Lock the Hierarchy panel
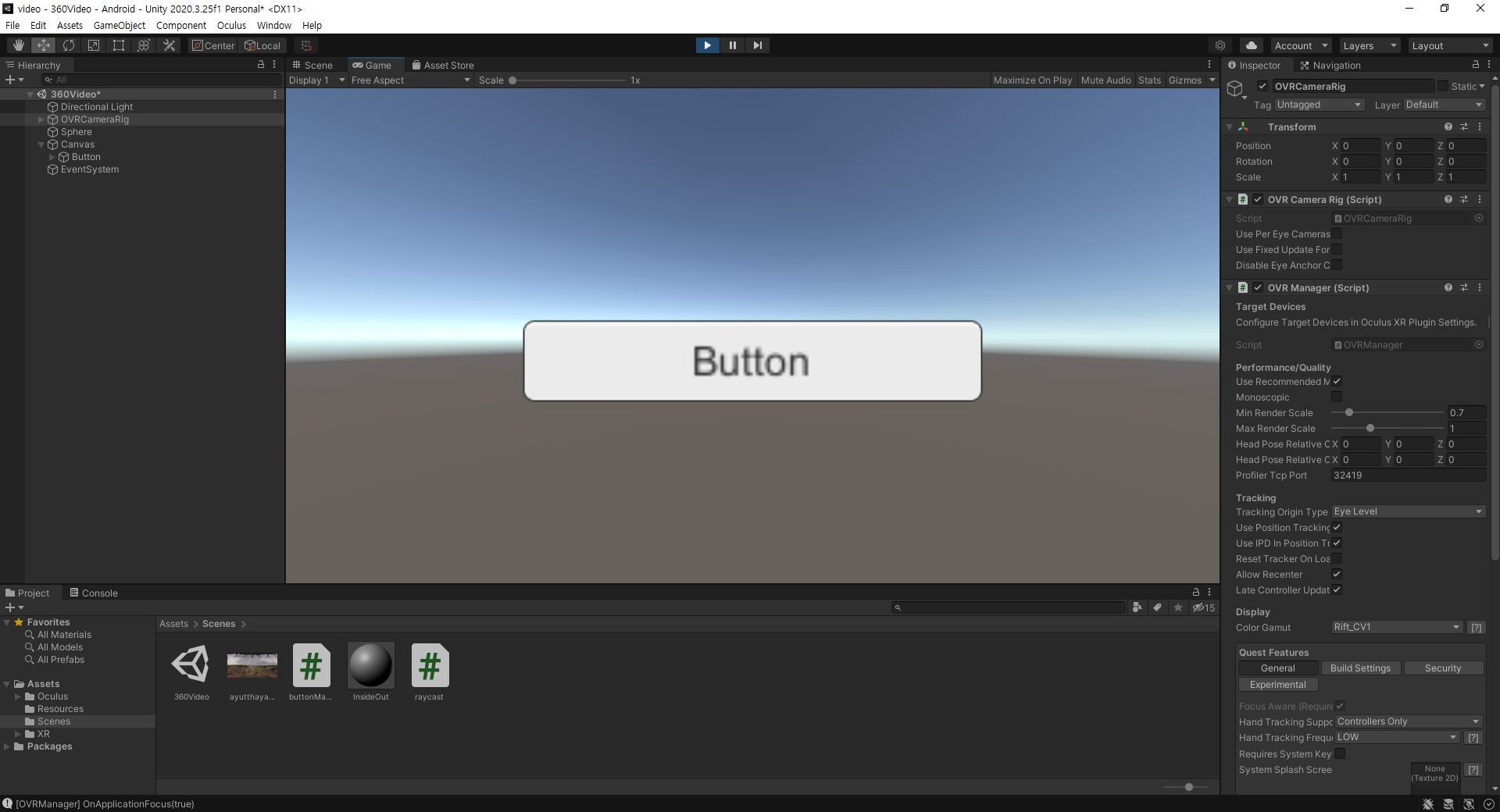The width and height of the screenshot is (1500, 812). tap(261, 65)
